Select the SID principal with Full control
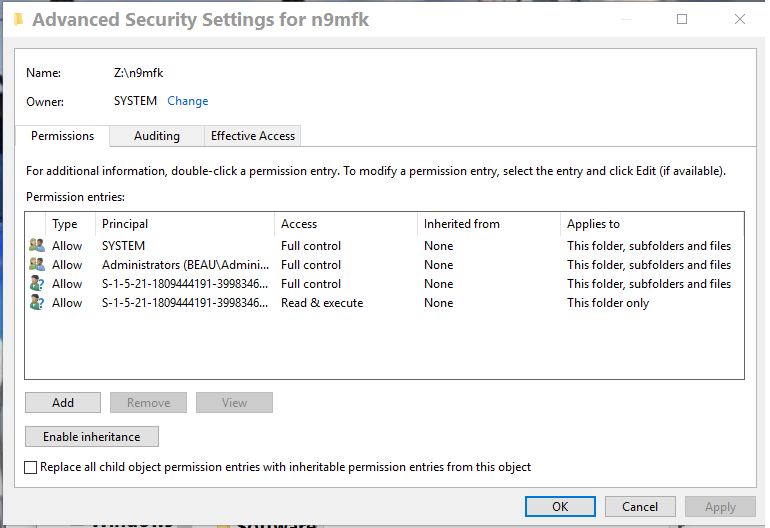Viewport: 770px width, 528px height. coord(185,284)
